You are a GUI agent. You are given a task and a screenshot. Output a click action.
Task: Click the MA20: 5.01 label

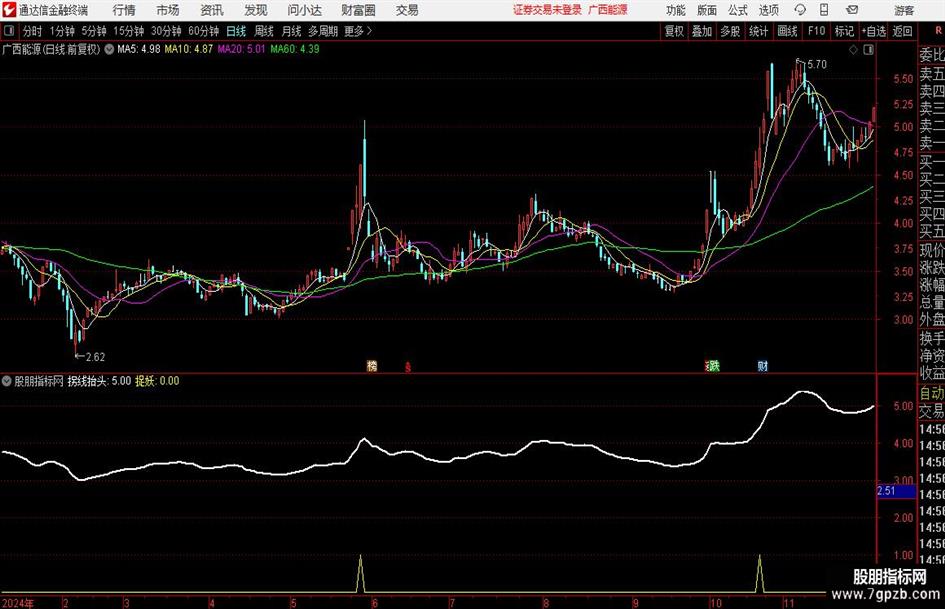point(241,49)
